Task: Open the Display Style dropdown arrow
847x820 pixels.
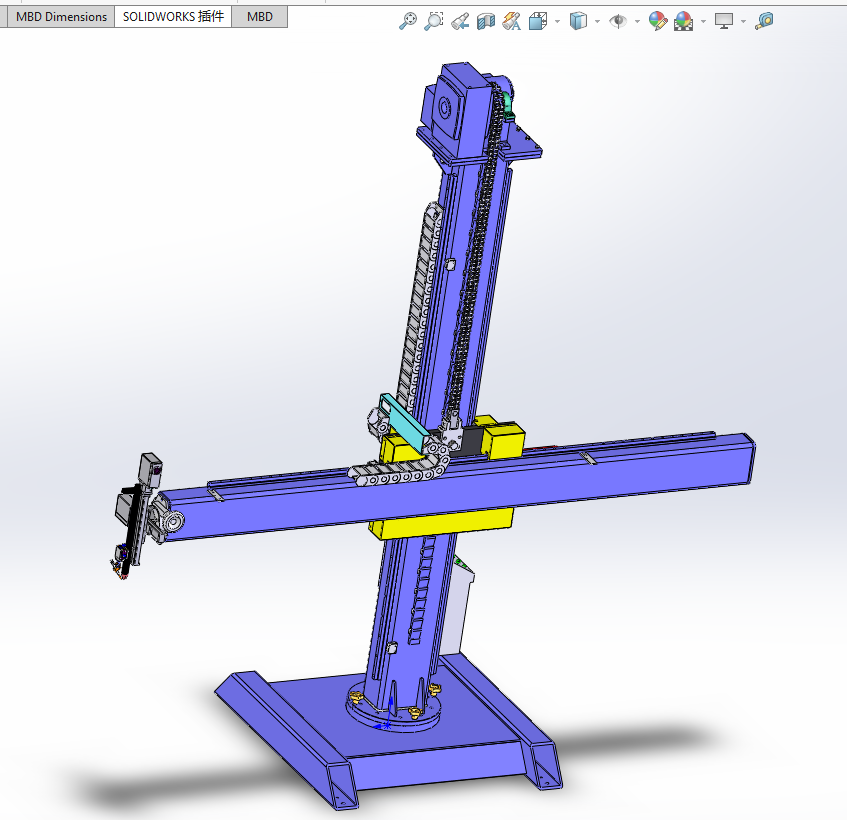Action: point(597,22)
